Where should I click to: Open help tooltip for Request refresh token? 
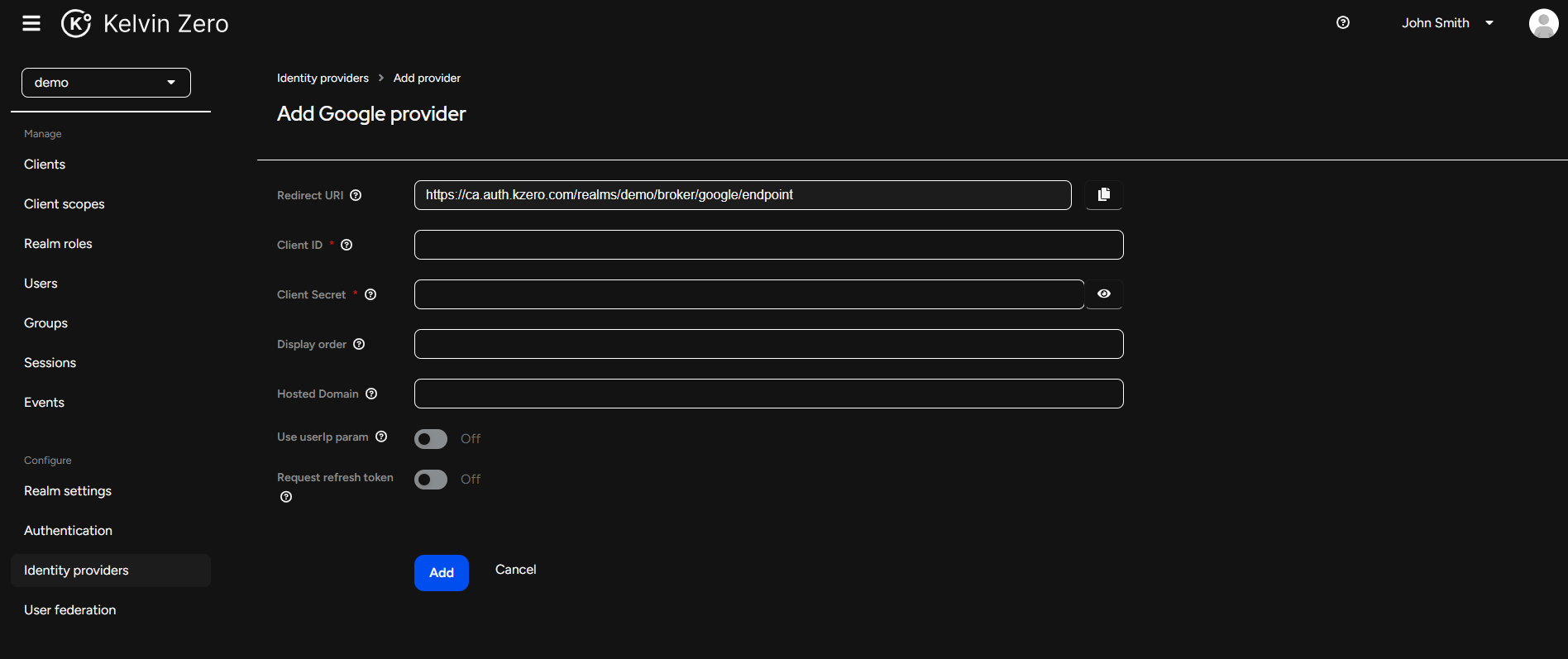click(286, 497)
